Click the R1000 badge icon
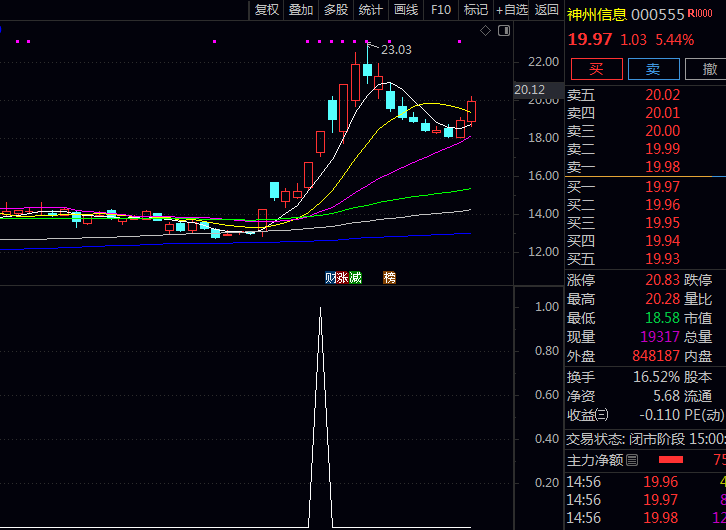 coord(700,14)
